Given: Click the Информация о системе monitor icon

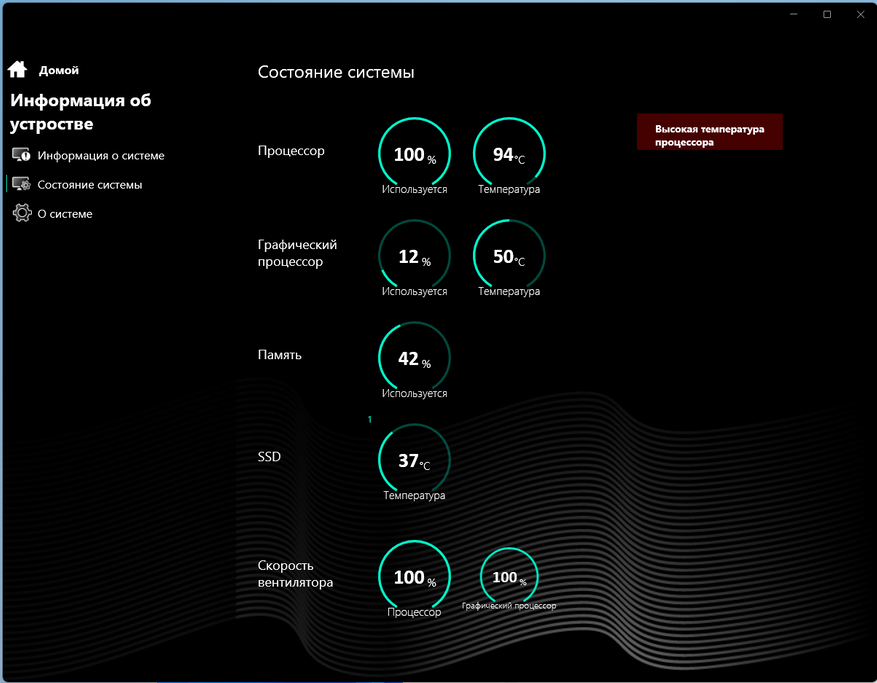Looking at the screenshot, I should [x=21, y=155].
